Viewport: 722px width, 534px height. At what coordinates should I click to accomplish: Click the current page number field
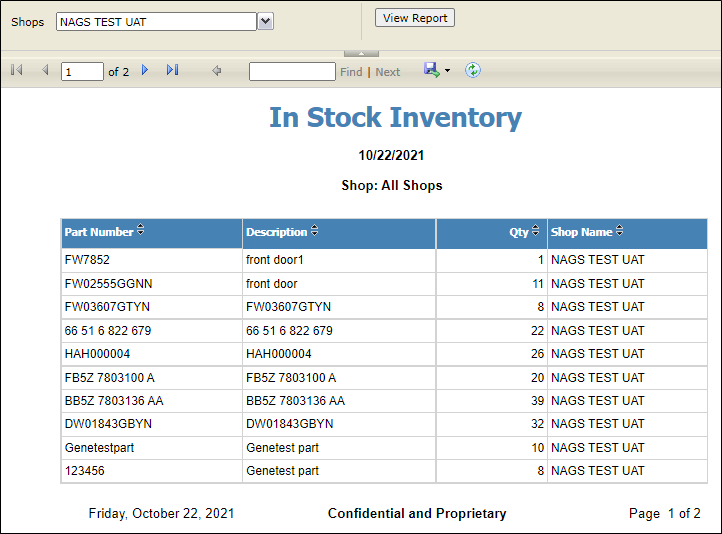[82, 71]
